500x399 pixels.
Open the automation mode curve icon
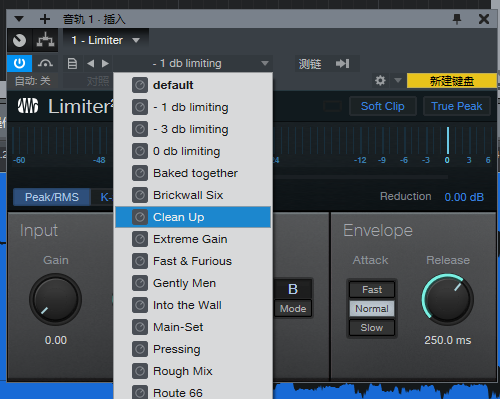45,63
